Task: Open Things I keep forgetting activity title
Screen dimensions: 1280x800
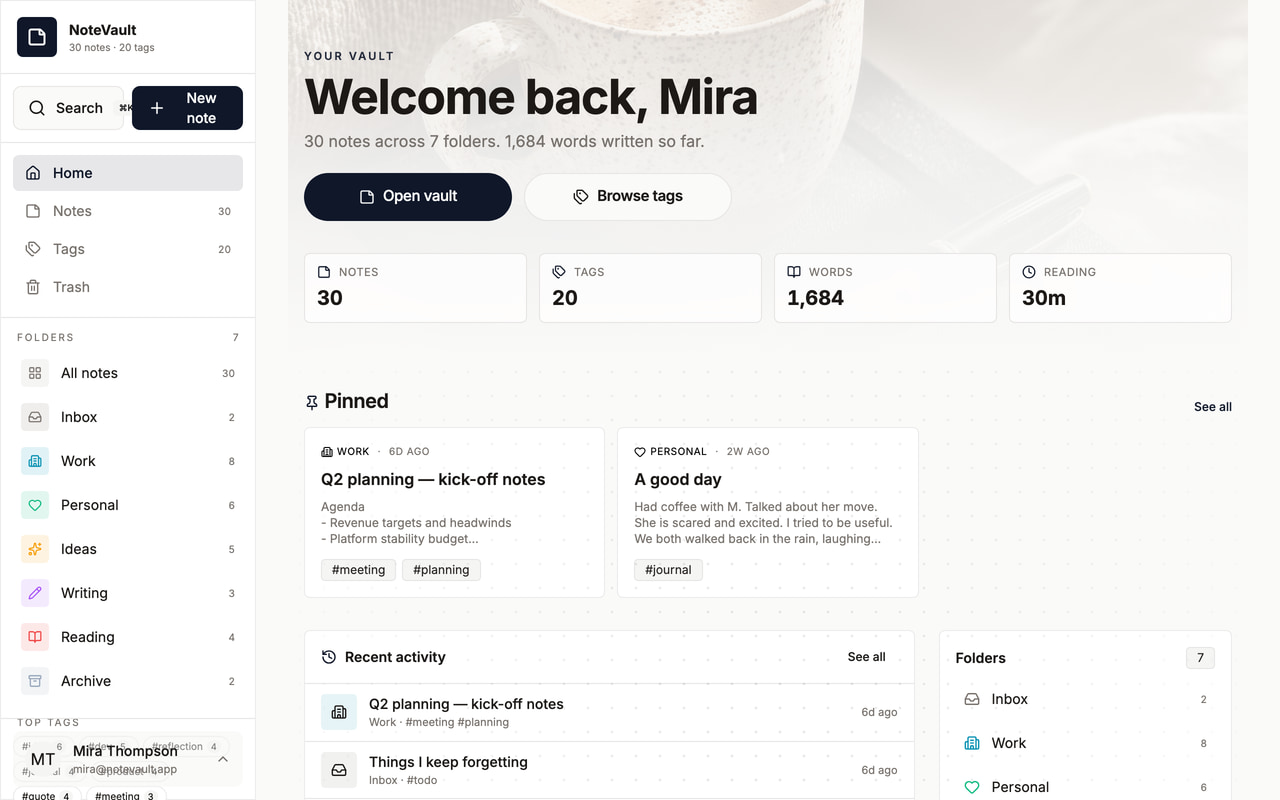Action: tap(448, 762)
